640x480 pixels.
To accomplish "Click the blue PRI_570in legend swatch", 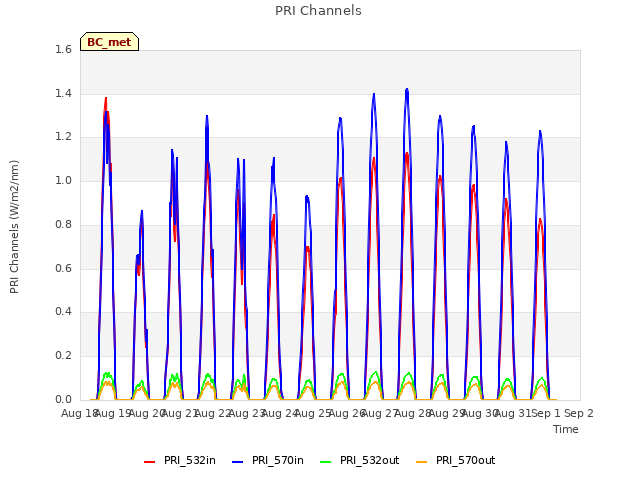I will click(x=238, y=462).
